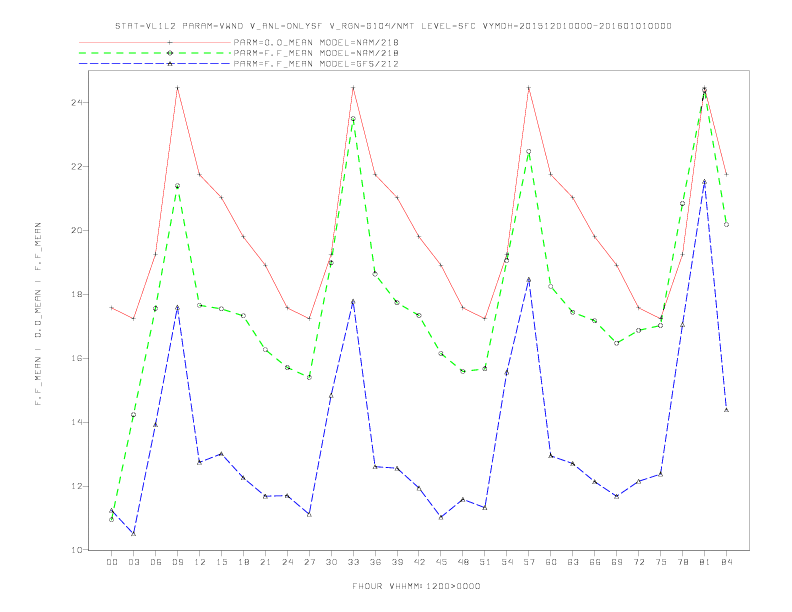Viewport: 792px width, 612px height.
Task: Click the blue dashed legend triangle marker
Action: [x=170, y=64]
